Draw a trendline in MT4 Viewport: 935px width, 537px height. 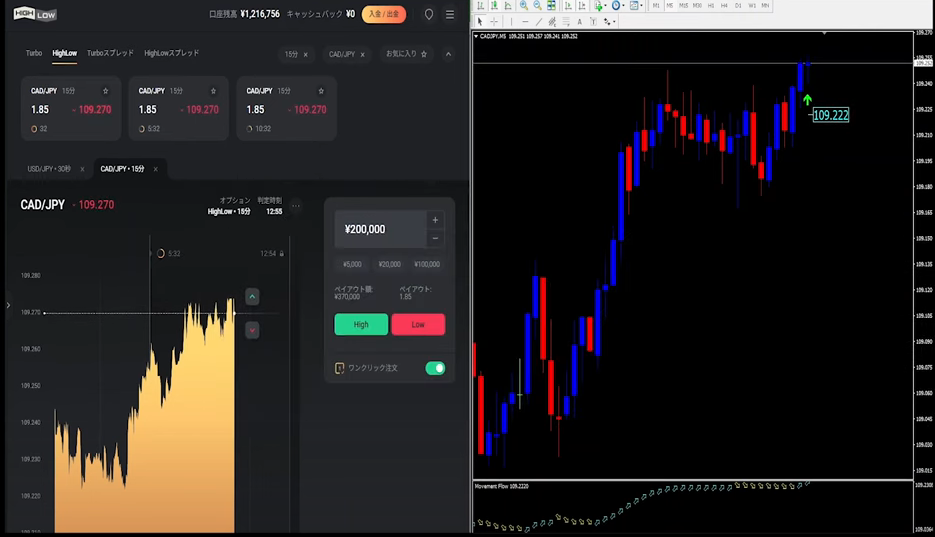tap(539, 21)
